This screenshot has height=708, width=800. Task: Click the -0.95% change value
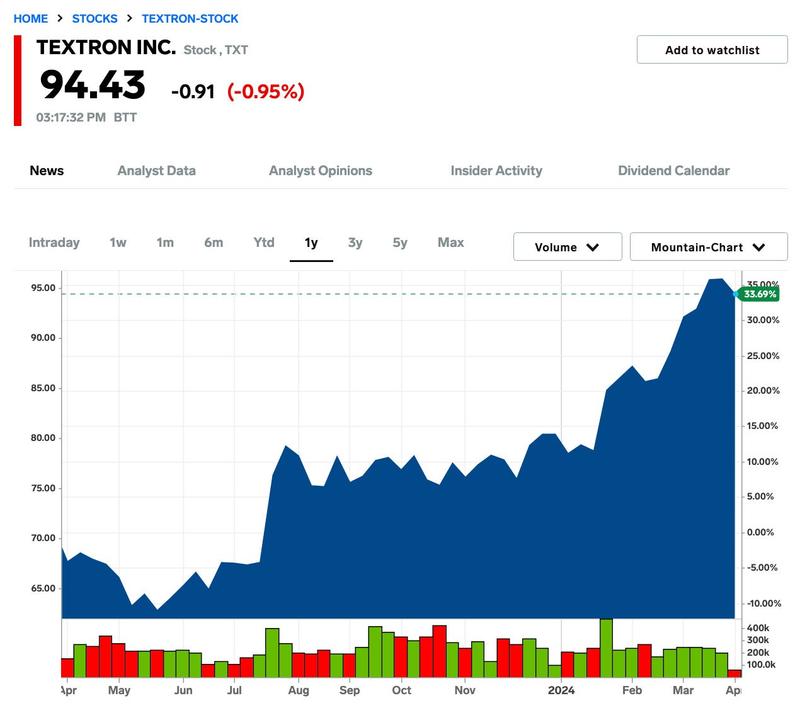(x=266, y=92)
